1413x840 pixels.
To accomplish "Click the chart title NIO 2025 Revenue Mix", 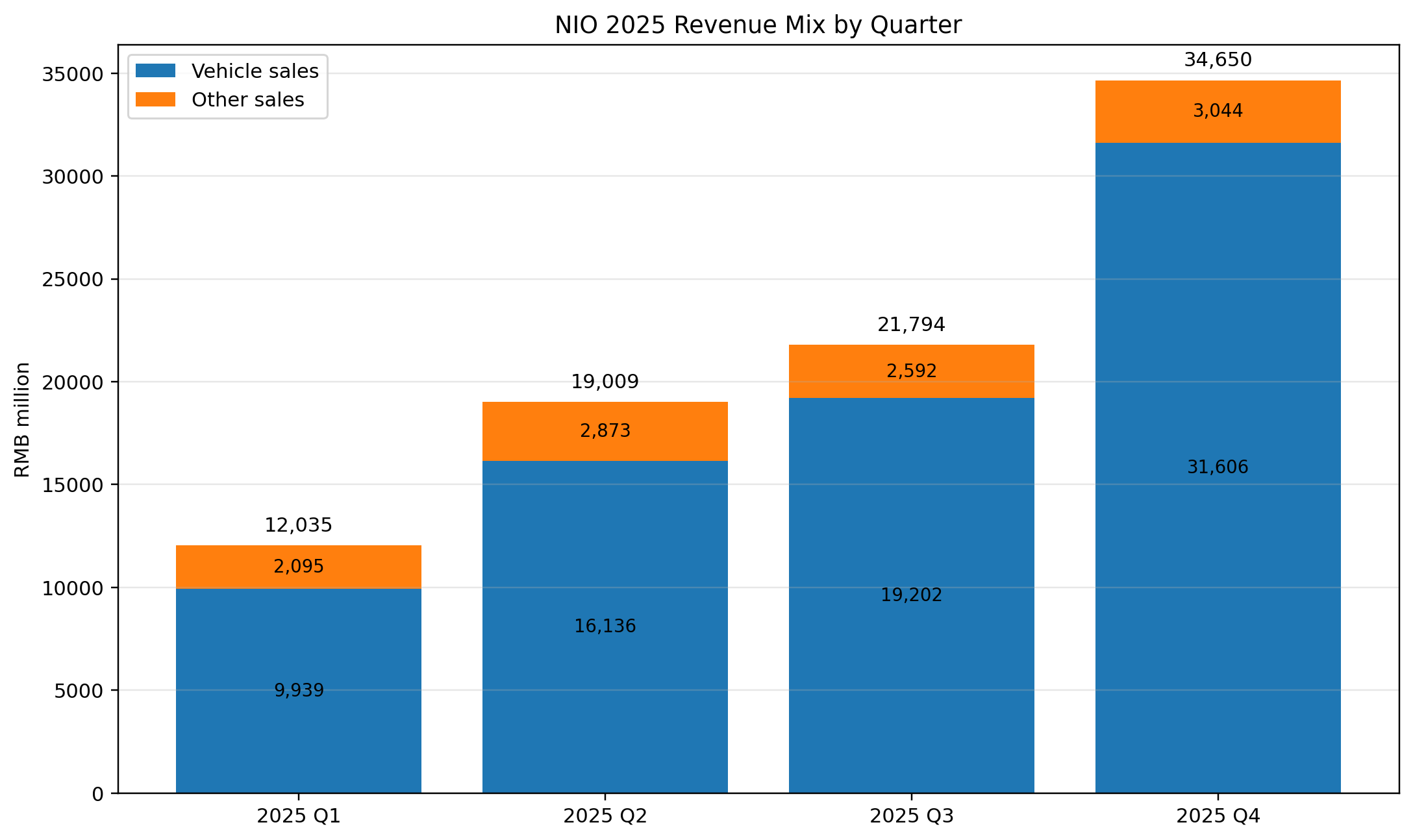I will (x=757, y=25).
